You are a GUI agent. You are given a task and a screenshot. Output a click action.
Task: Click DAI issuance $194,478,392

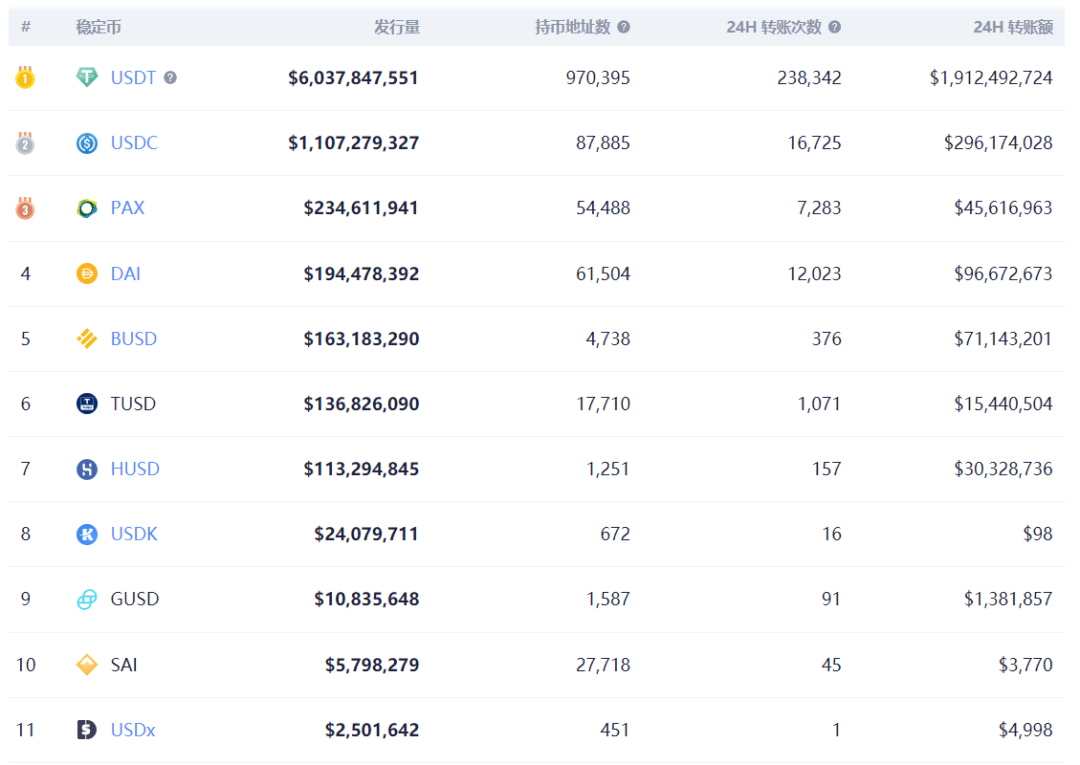(x=361, y=273)
